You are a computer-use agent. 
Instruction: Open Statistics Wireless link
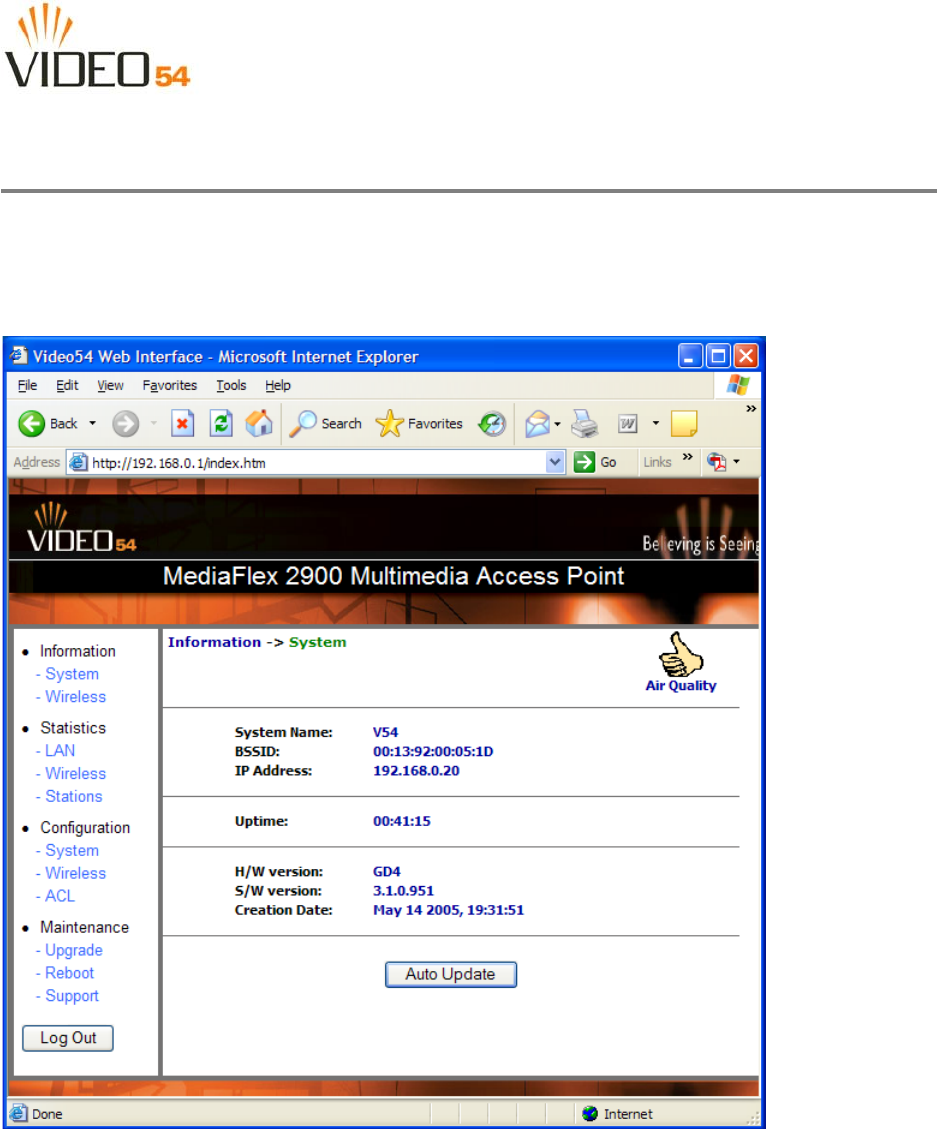[75, 773]
